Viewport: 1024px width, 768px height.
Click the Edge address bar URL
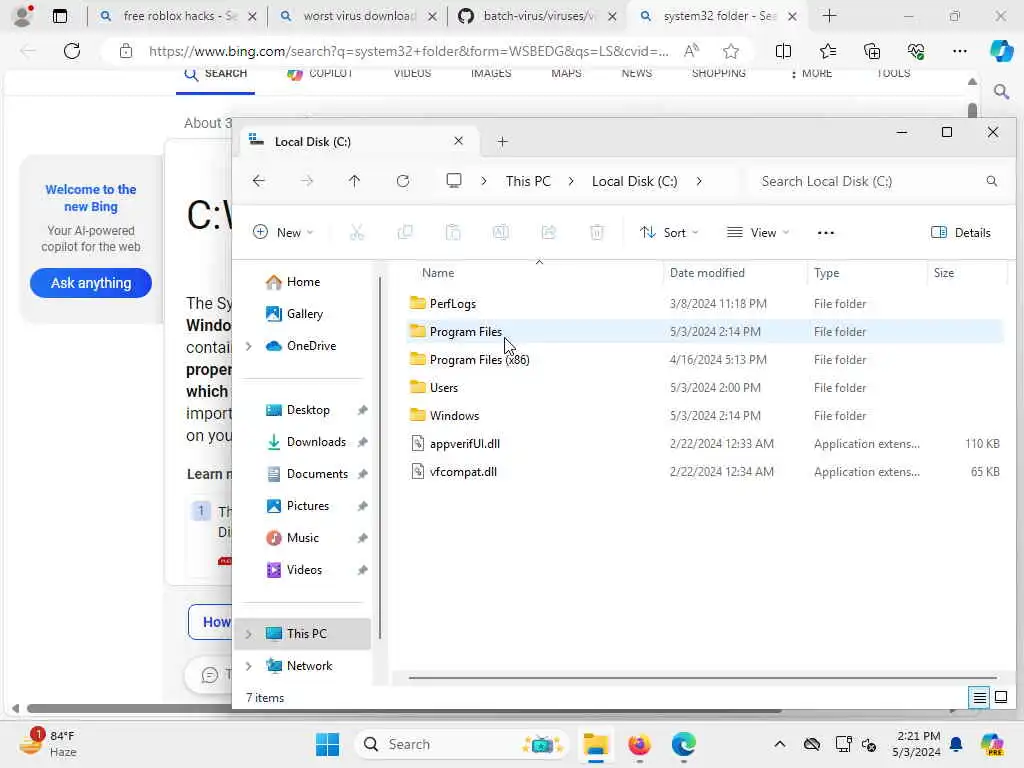[408, 50]
